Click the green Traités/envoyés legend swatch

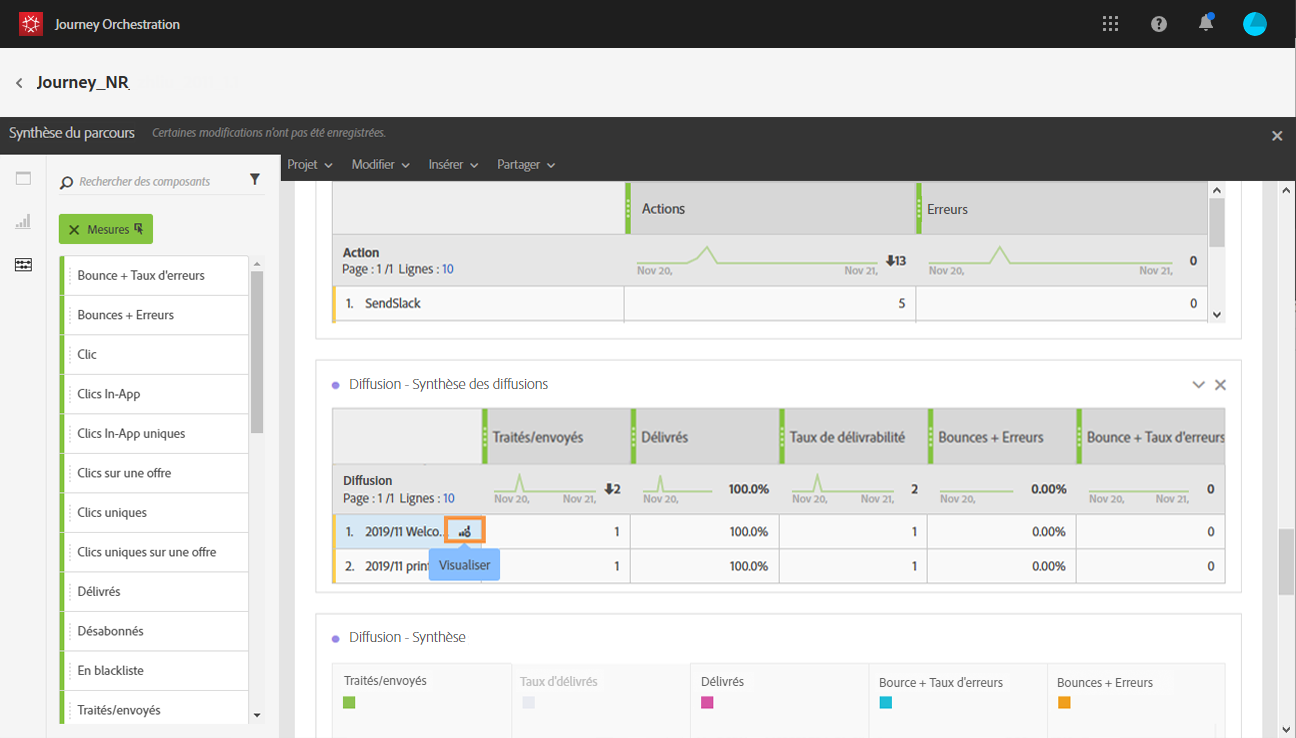tap(349, 703)
